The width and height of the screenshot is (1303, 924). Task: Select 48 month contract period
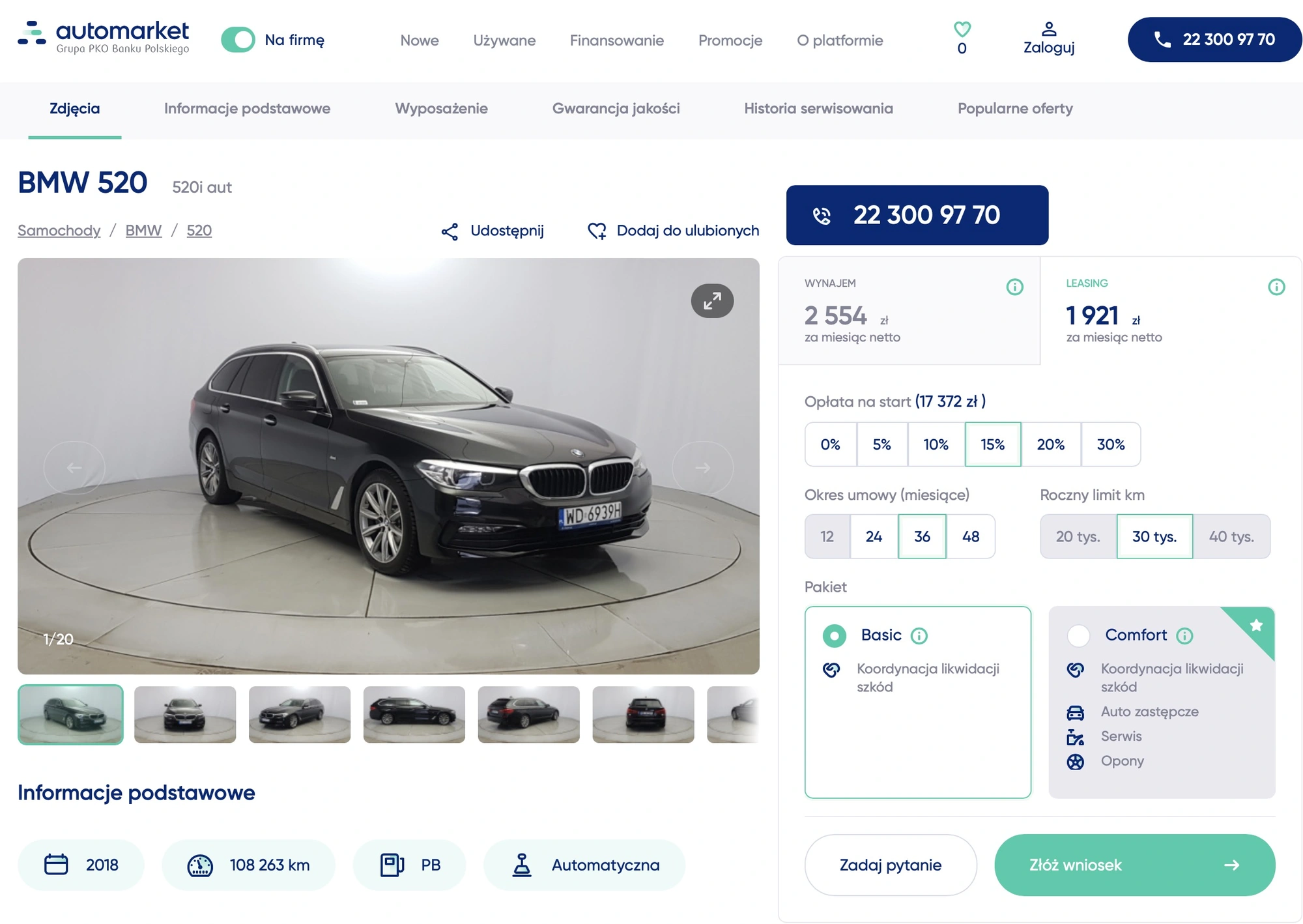(x=971, y=536)
